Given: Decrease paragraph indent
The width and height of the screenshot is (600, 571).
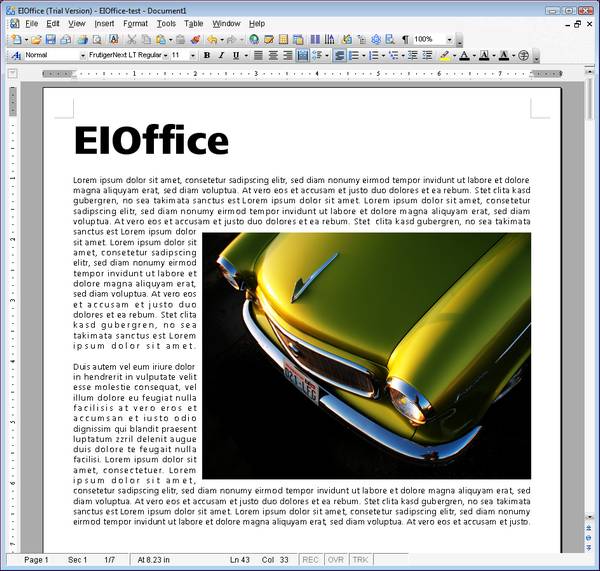Looking at the screenshot, I should point(412,55).
